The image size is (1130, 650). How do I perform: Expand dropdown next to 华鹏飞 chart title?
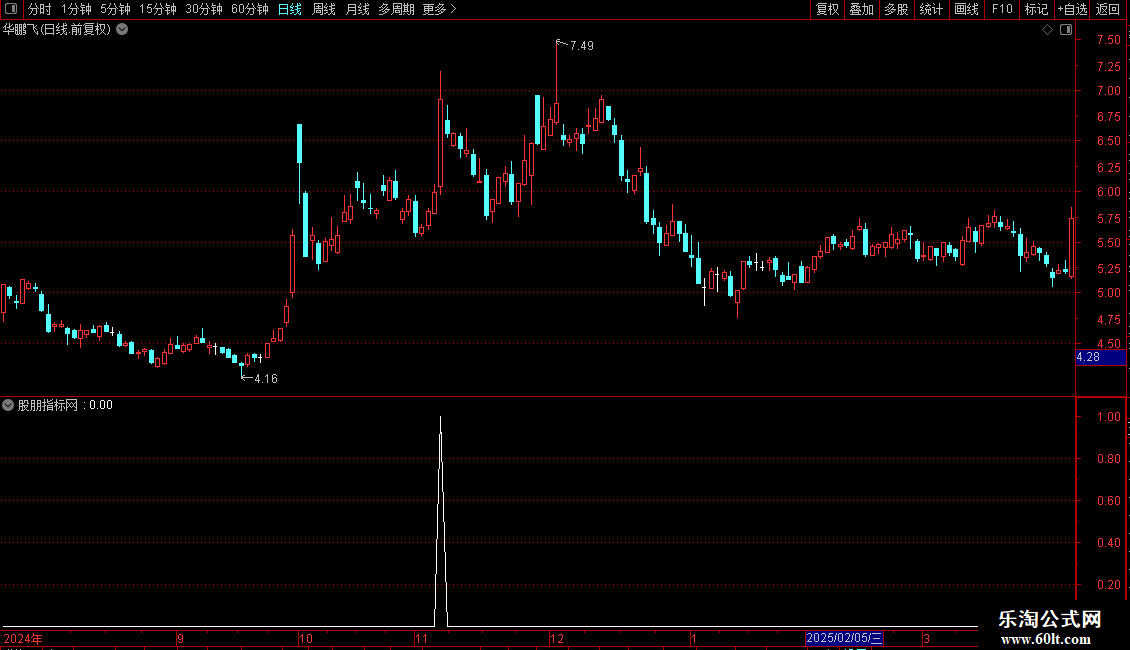pos(123,30)
